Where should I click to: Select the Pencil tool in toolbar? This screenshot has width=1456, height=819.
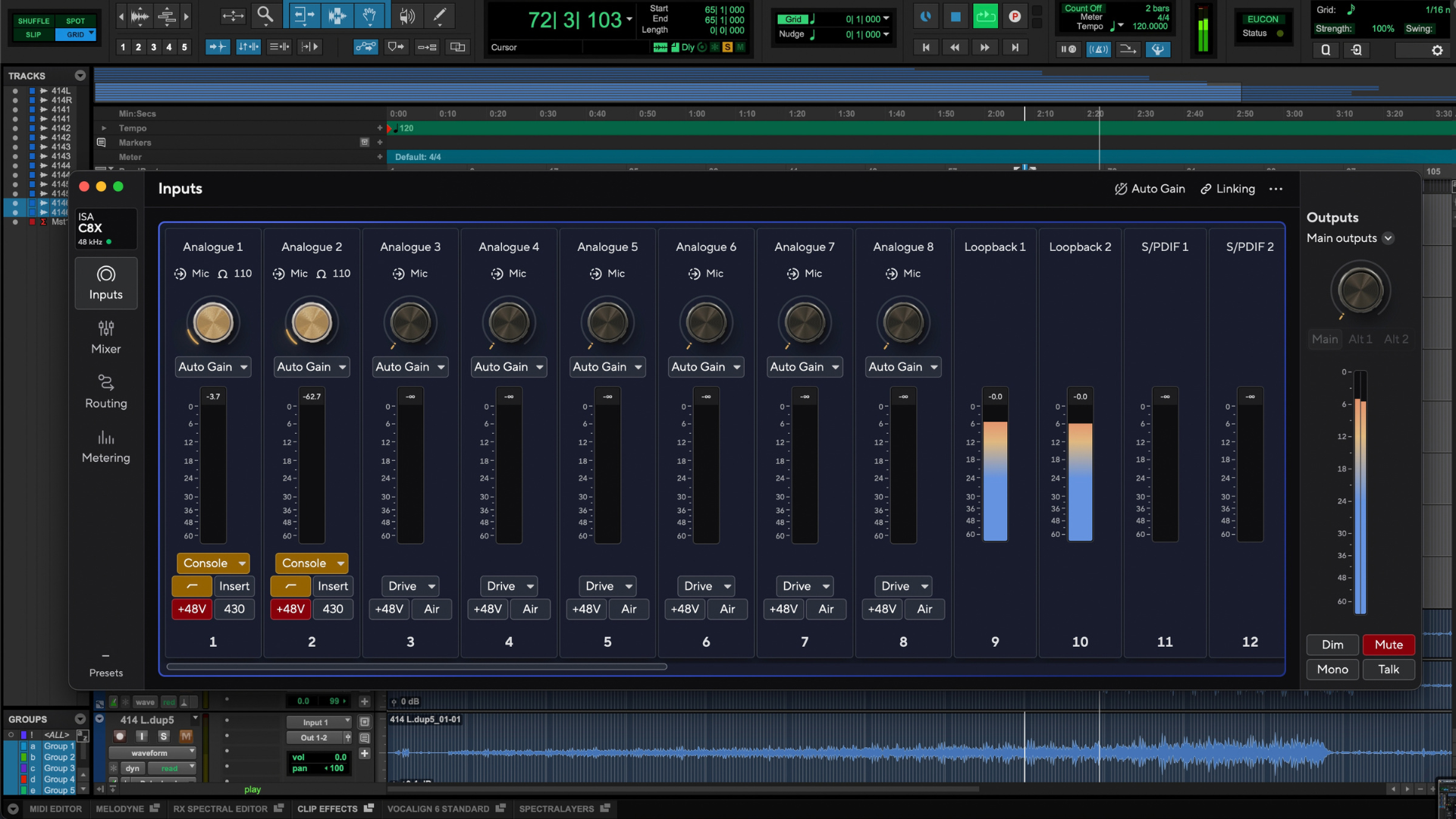(438, 15)
